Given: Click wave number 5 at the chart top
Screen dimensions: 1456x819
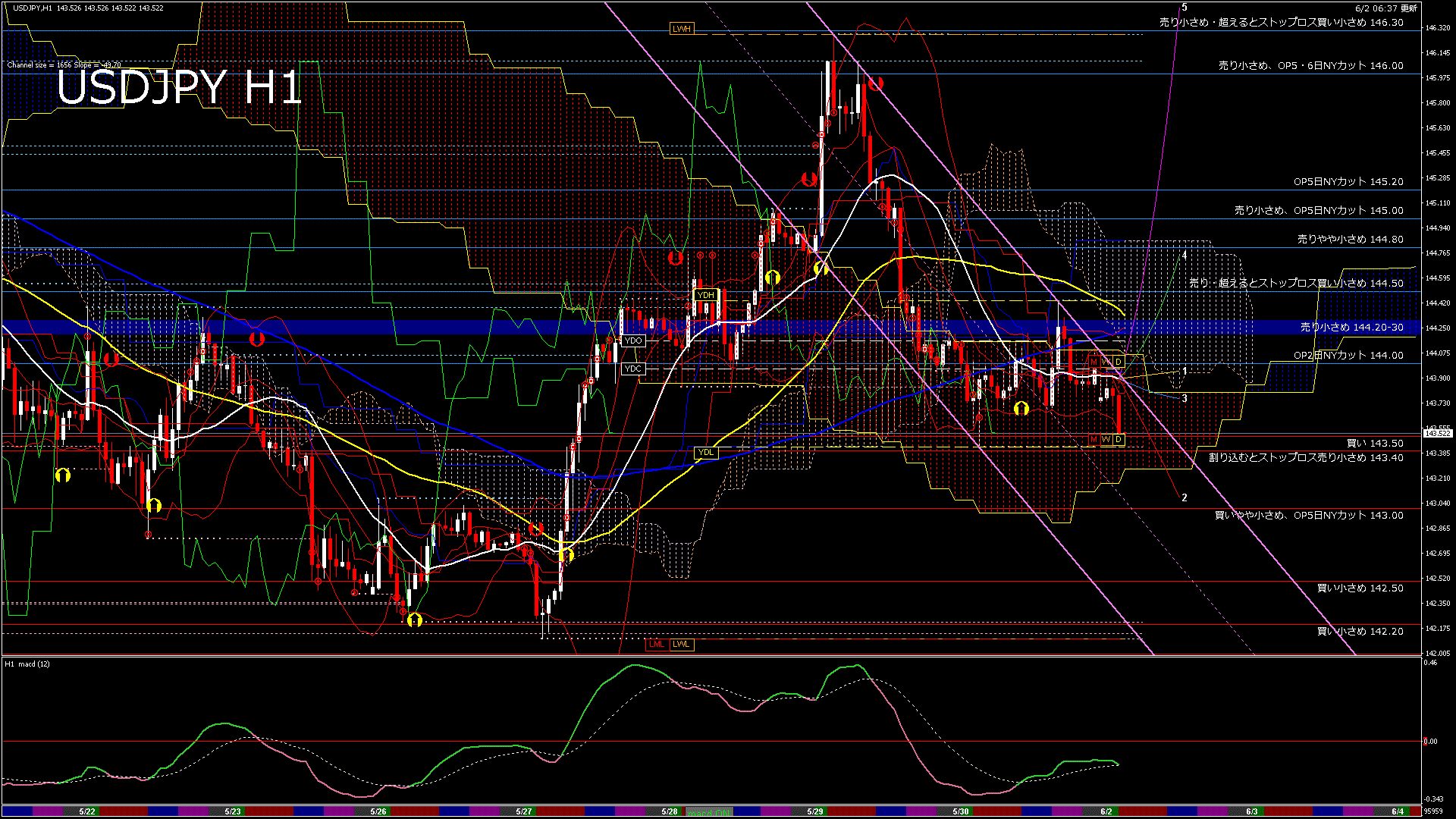Looking at the screenshot, I should (x=1185, y=8).
